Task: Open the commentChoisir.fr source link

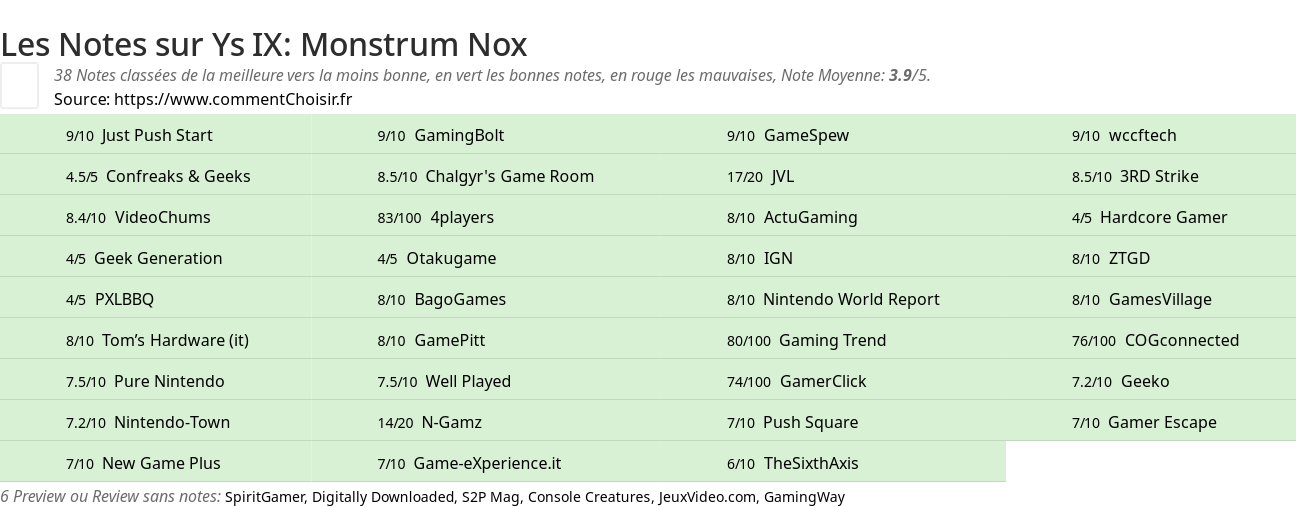Action: pos(233,99)
